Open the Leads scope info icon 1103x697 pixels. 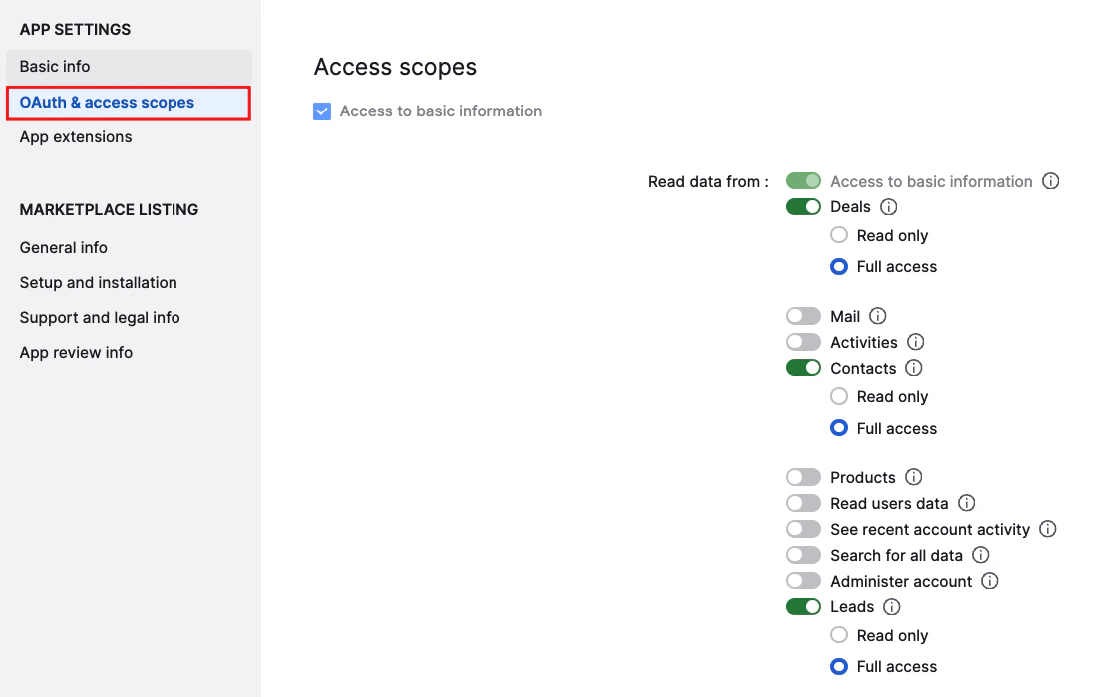coord(890,606)
